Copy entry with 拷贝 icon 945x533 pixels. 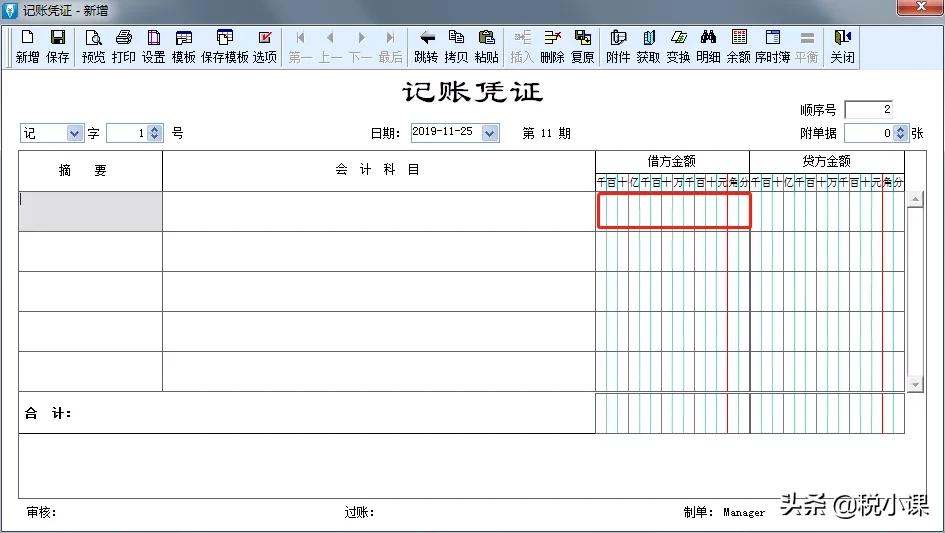[456, 46]
